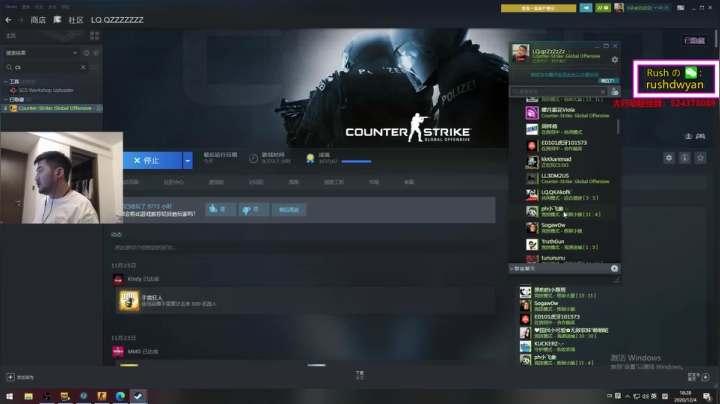Collapse the 群组聊天 group chats section
This screenshot has width=720, height=404.
[512, 269]
